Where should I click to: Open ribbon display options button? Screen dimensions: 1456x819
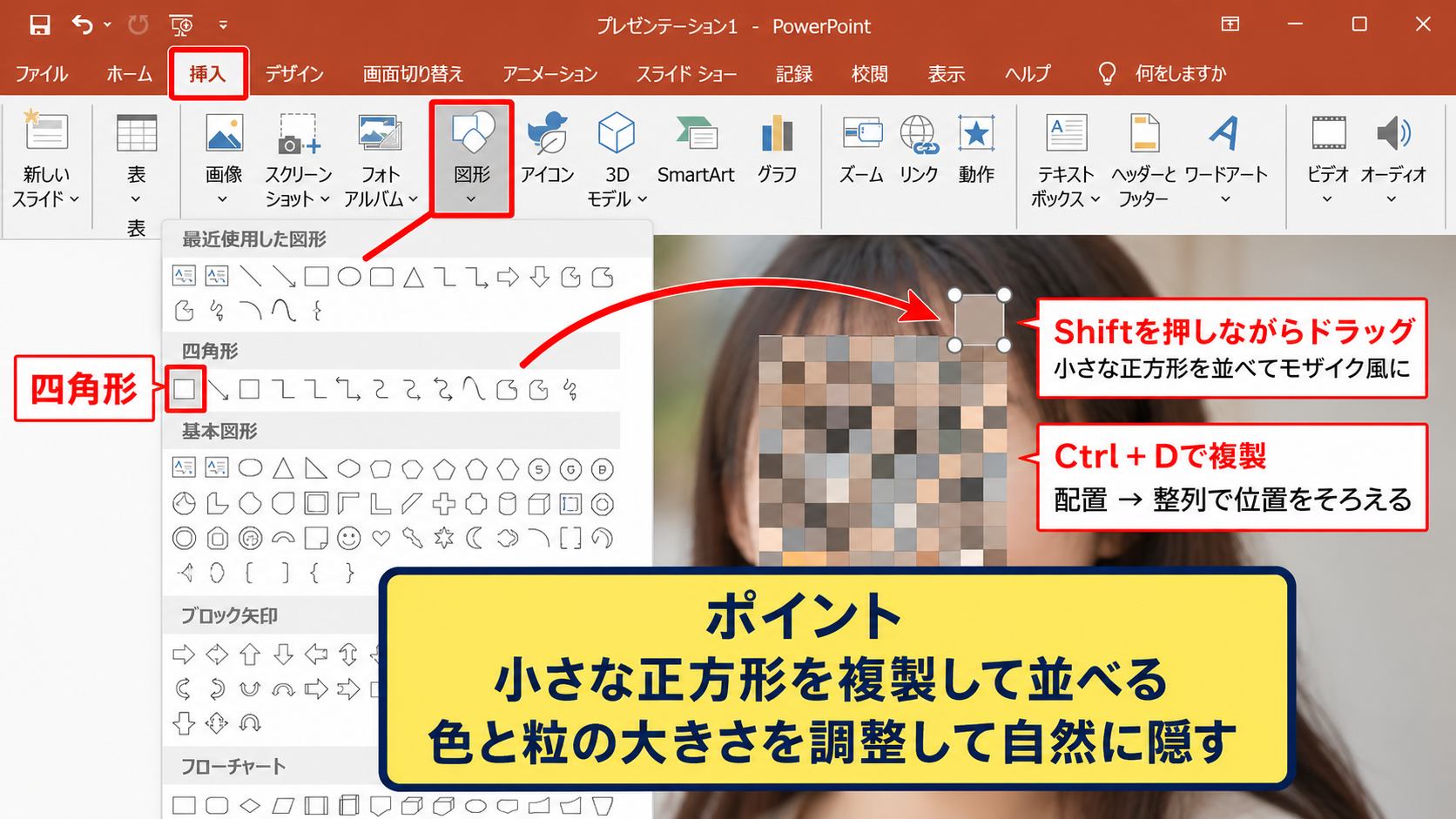(x=1230, y=24)
